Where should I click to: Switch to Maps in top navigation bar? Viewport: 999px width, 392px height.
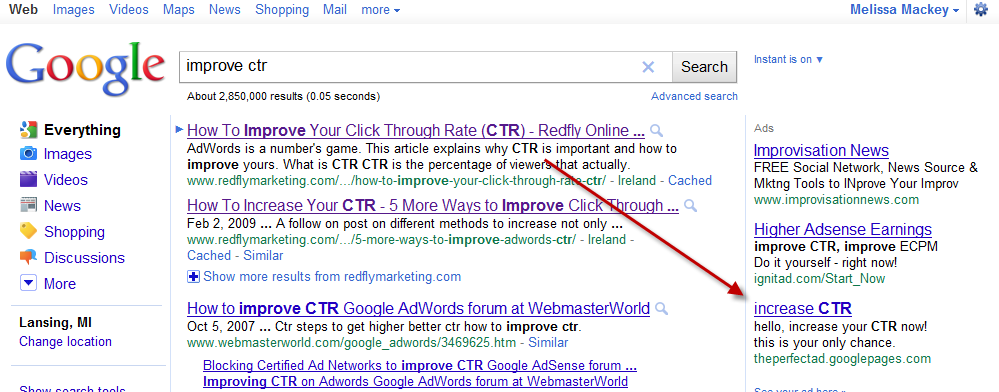(178, 10)
